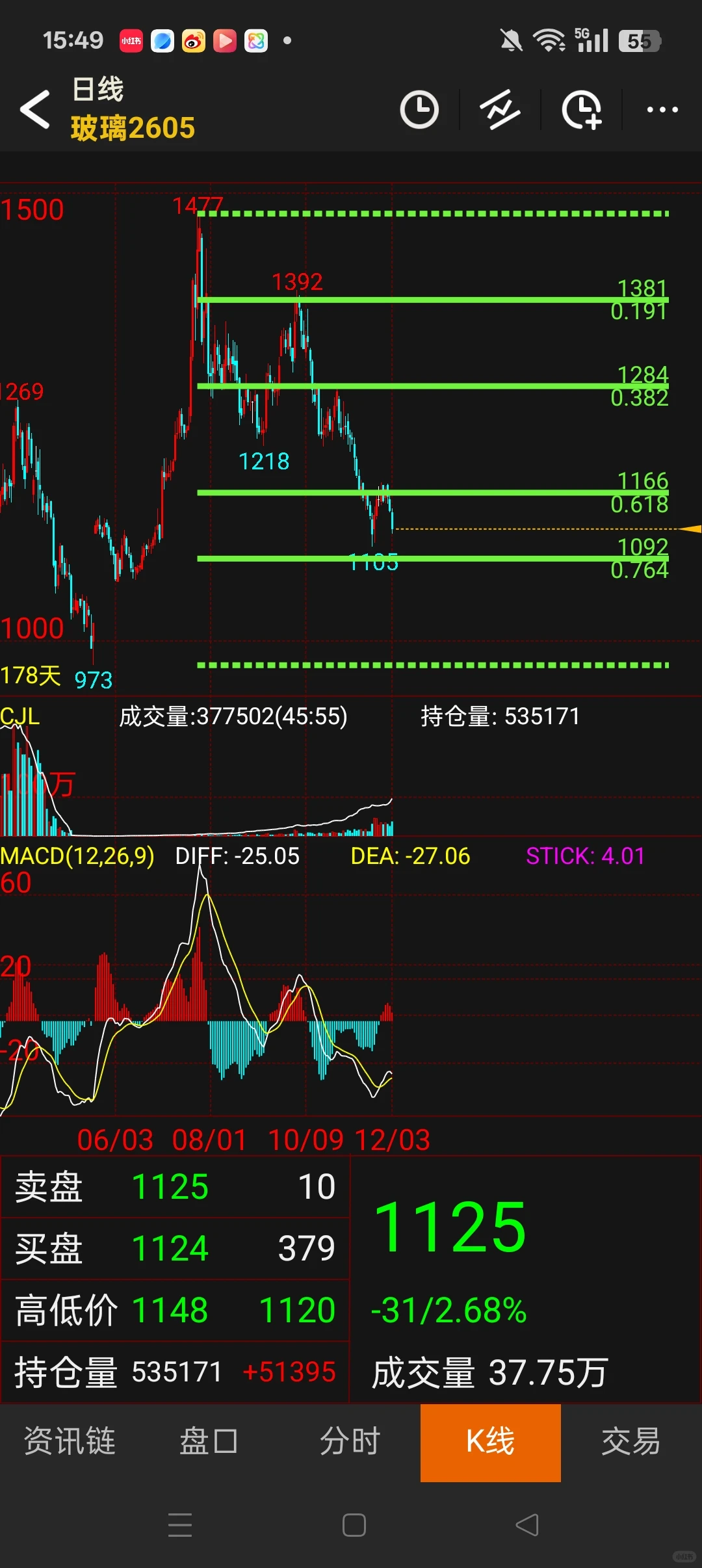Tap the 178天 day count label
This screenshot has height=1568, width=702.
(x=31, y=675)
